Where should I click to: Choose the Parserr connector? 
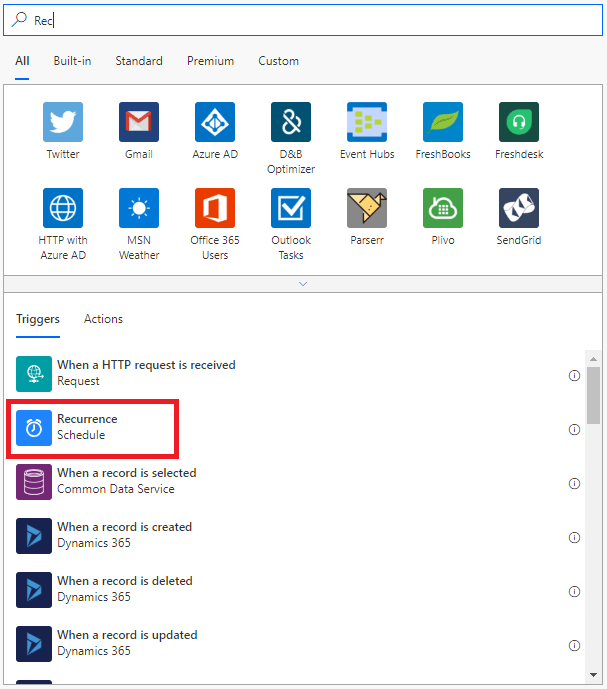(x=367, y=208)
